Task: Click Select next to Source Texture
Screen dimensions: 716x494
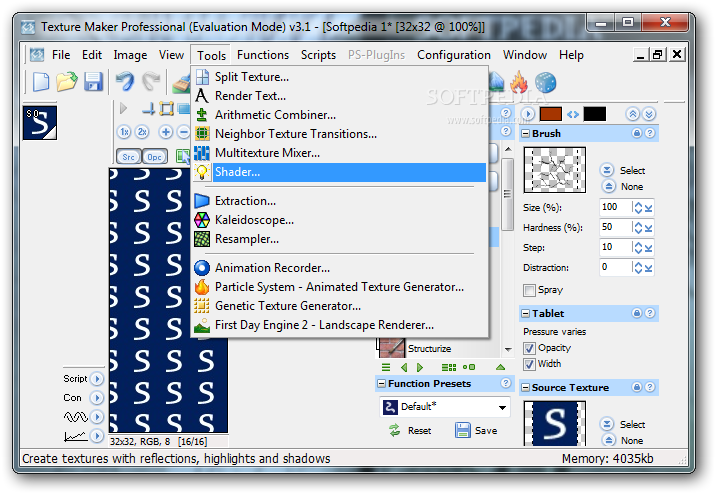Action: coord(622,424)
